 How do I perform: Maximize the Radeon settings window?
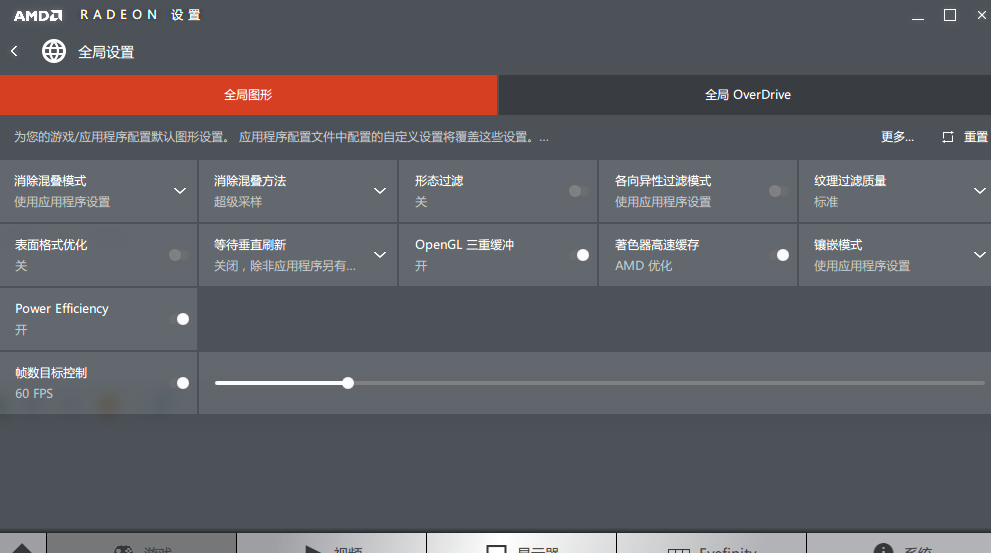949,15
